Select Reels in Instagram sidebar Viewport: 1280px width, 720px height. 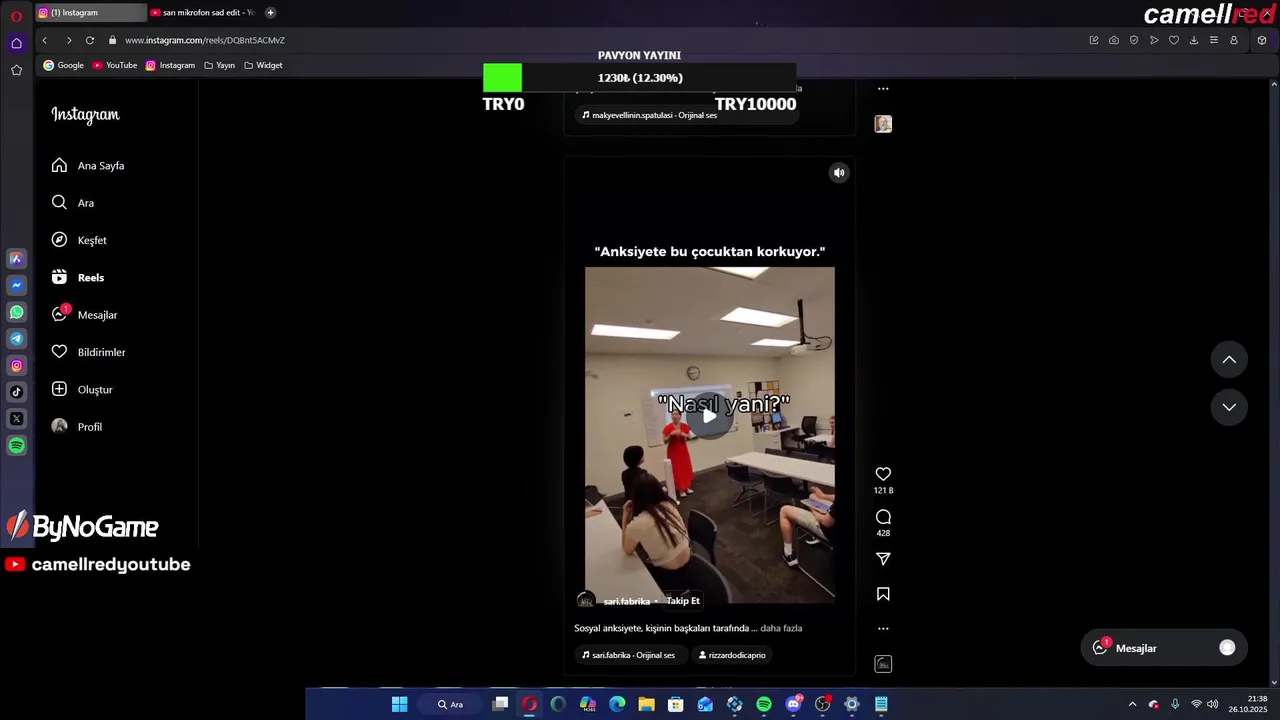[x=78, y=278]
